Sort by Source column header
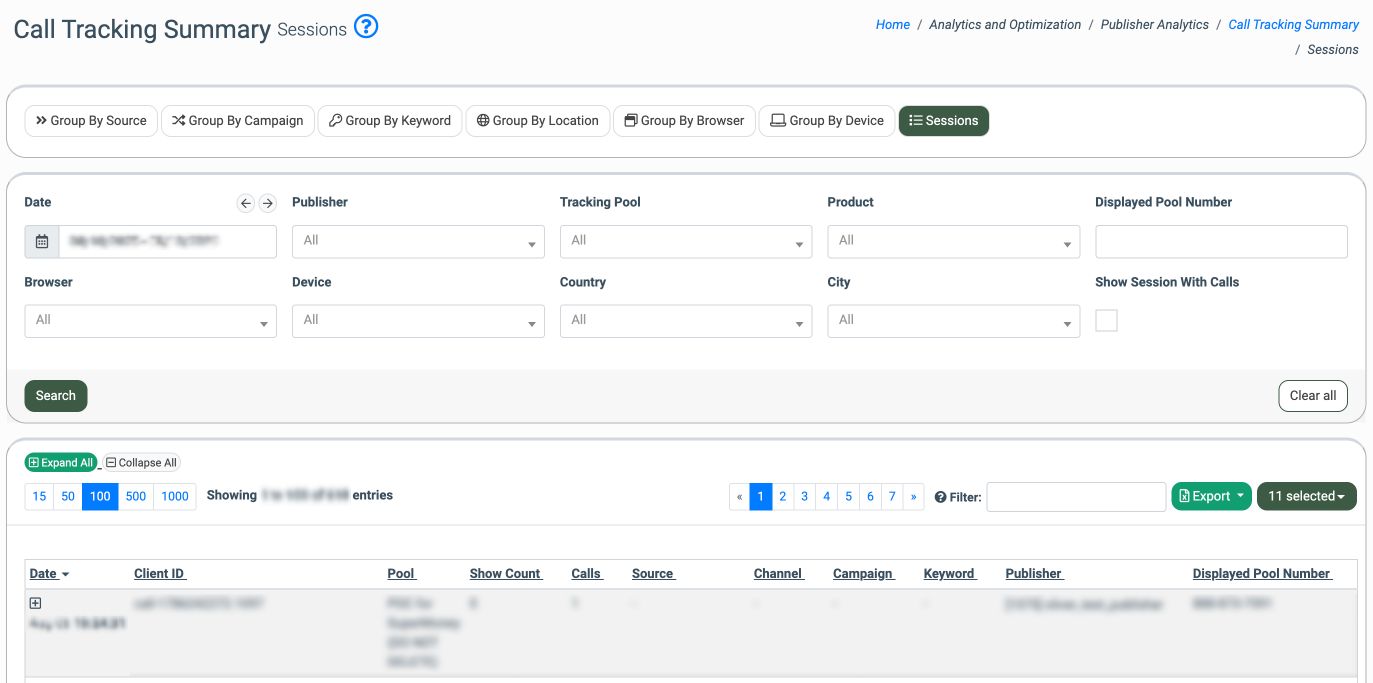 [x=654, y=574]
